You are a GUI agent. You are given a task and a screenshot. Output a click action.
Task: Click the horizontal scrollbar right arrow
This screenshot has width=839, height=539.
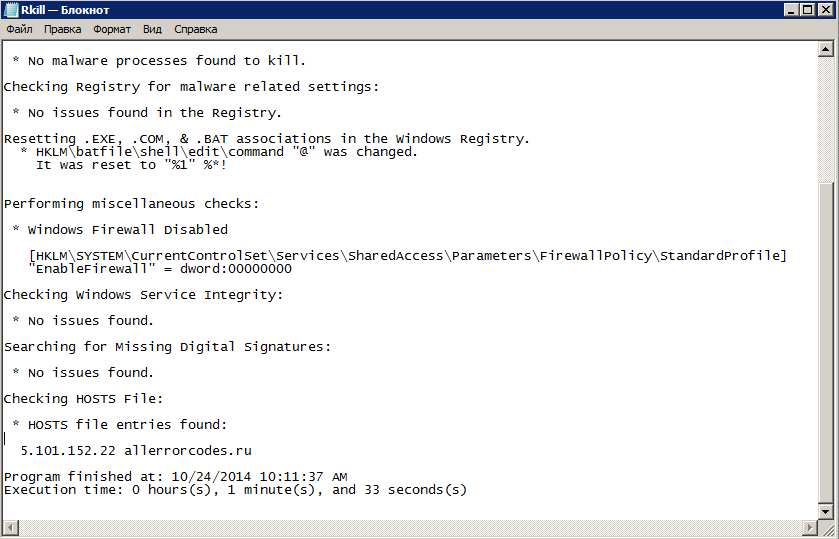click(810, 527)
